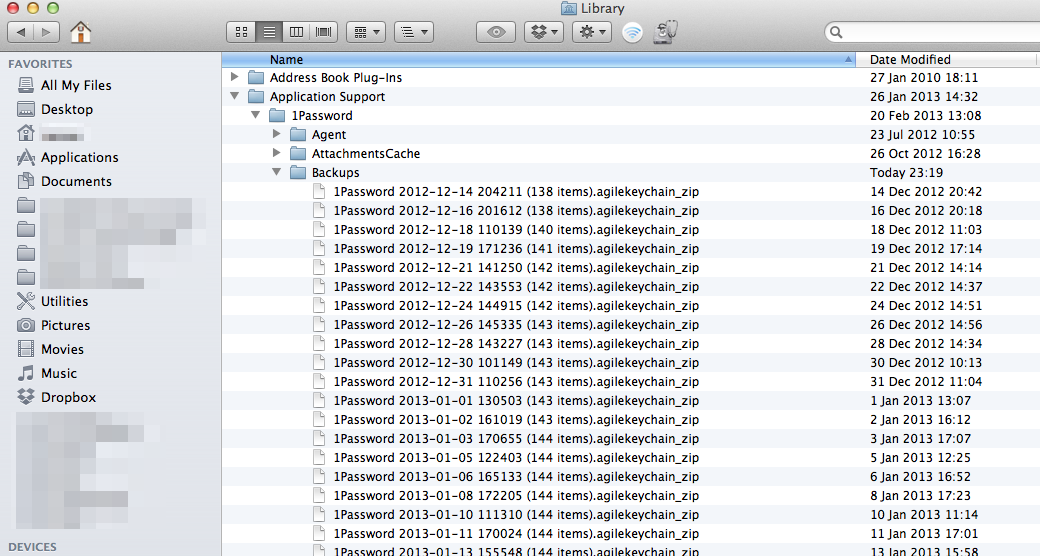
Task: Click the Quick Look eye button
Action: [496, 32]
